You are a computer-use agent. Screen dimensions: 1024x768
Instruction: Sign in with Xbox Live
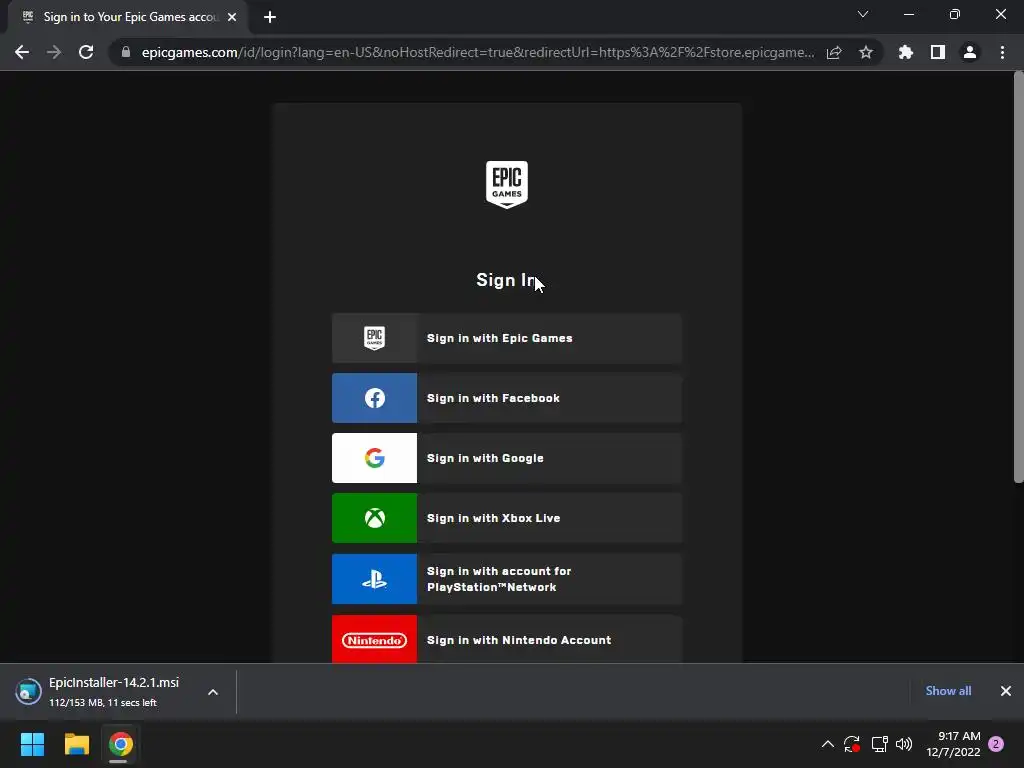click(507, 519)
